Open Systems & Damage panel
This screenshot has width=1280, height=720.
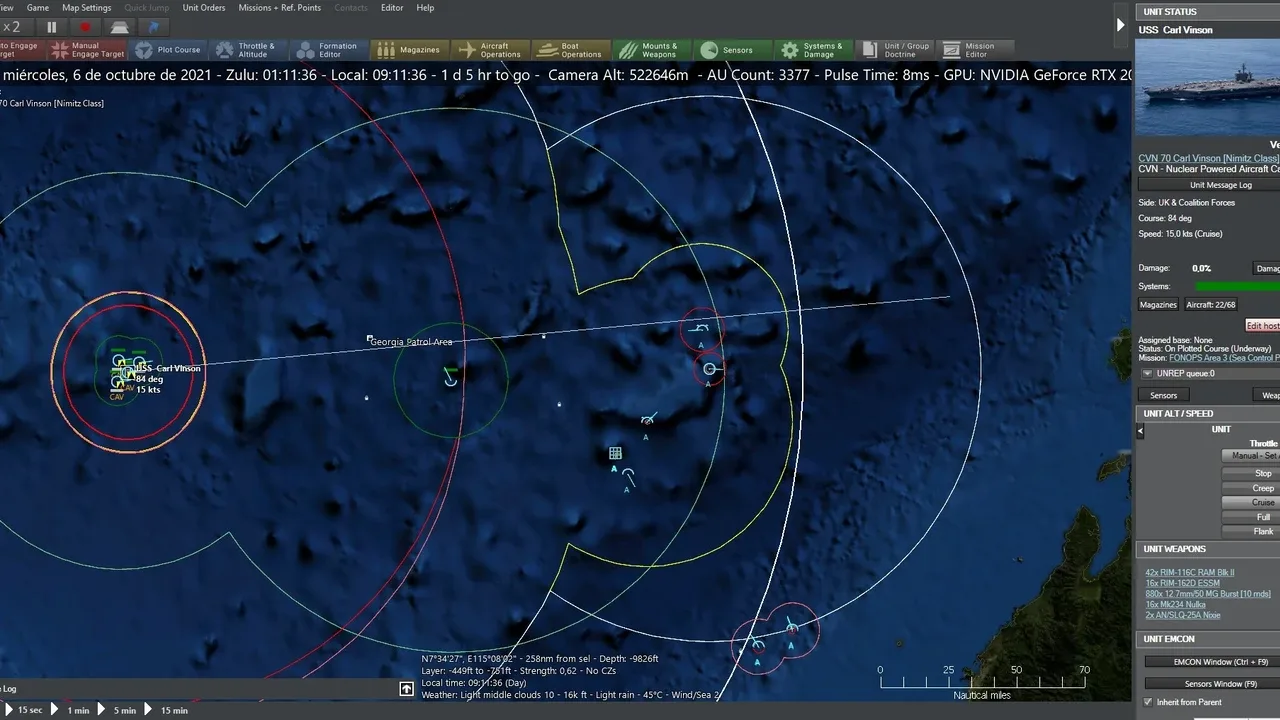[x=811, y=50]
